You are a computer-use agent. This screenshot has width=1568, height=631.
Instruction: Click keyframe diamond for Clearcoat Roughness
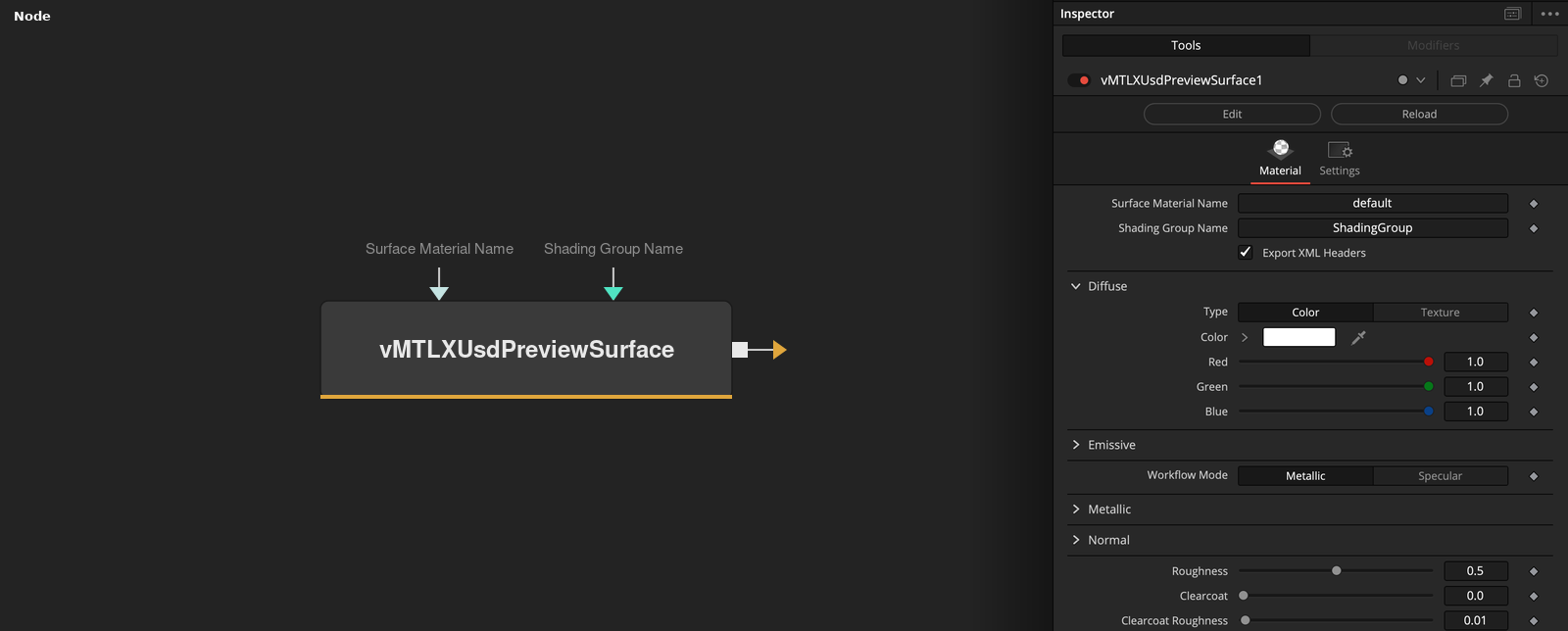tap(1534, 621)
